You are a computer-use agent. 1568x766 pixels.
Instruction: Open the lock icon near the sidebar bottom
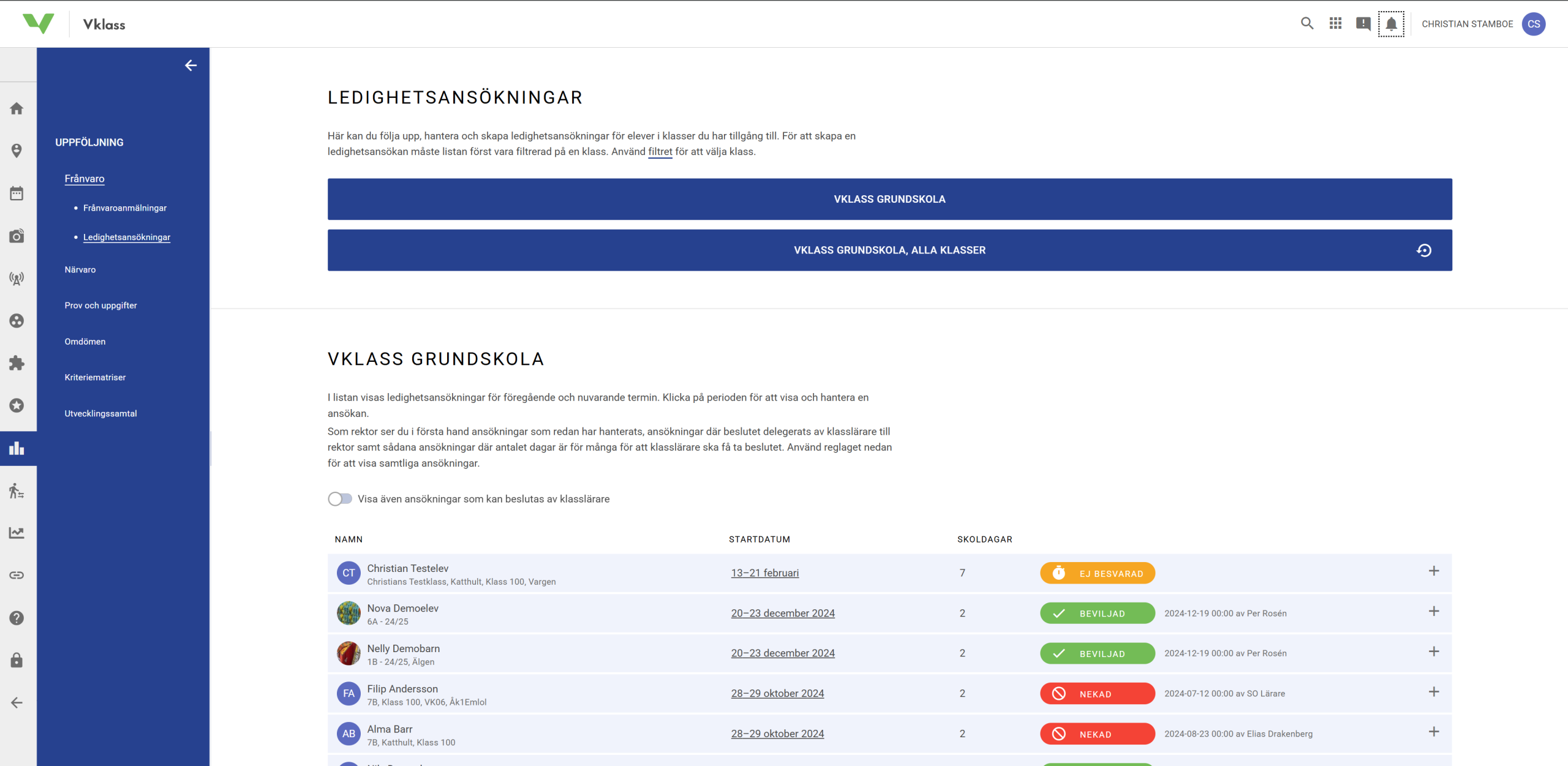[x=17, y=660]
